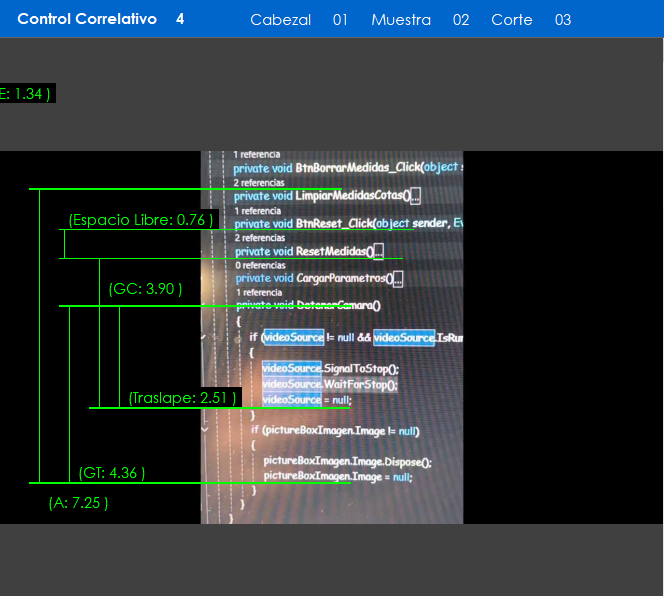Open the Cabezal header item
Image resolution: width=664 pixels, height=596 pixels.
(280, 20)
